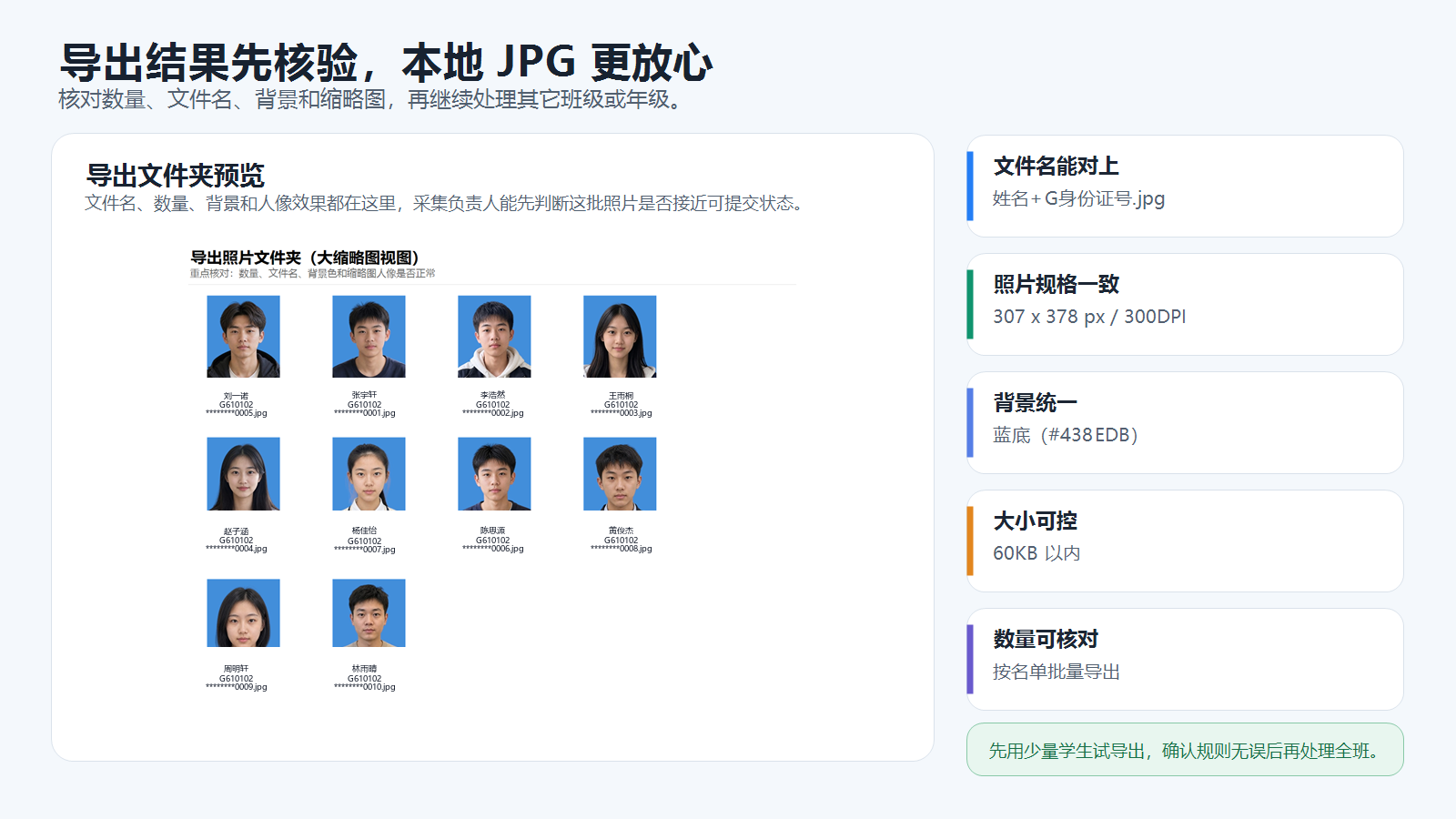This screenshot has height=819, width=1456.
Task: Click the 文件名能对上 card title
Action: pyautogui.click(x=1056, y=167)
